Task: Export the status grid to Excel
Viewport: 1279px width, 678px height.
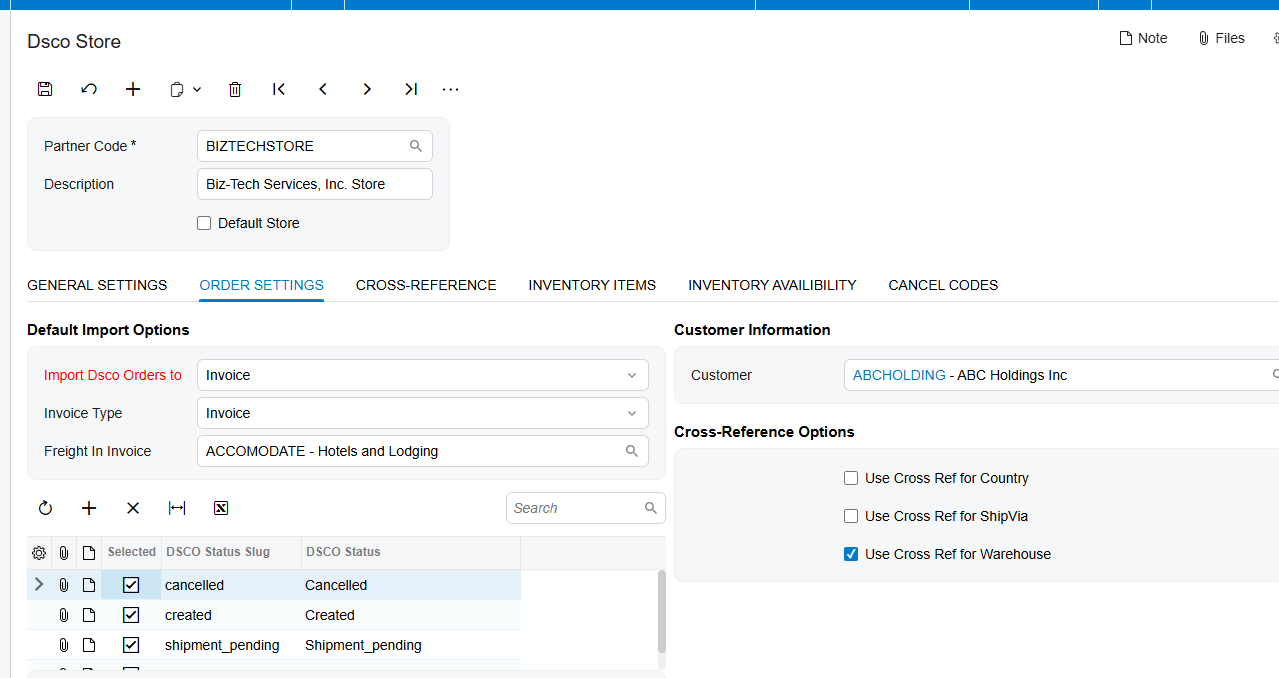Action: pyautogui.click(x=221, y=508)
